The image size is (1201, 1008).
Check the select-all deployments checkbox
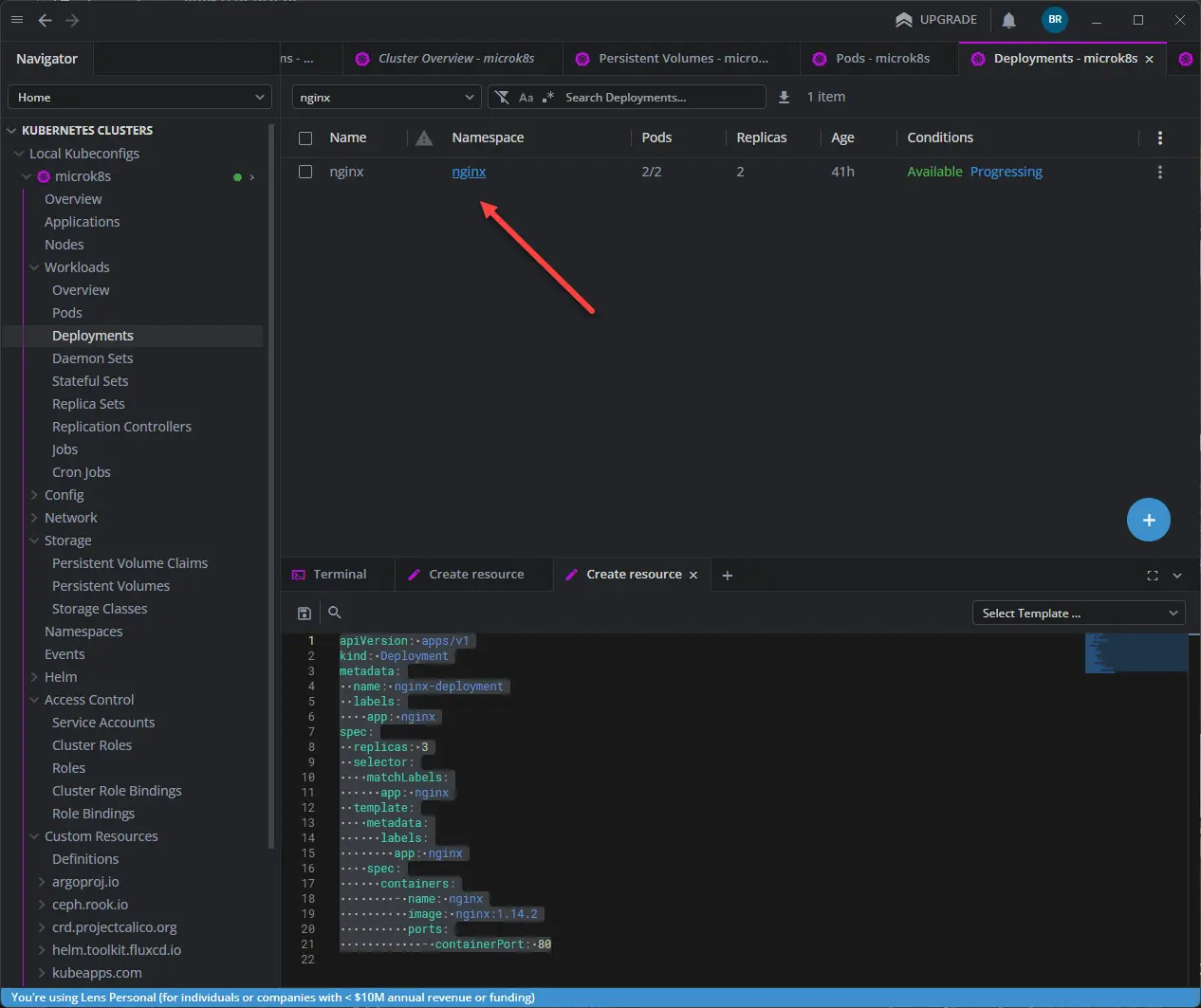305,138
